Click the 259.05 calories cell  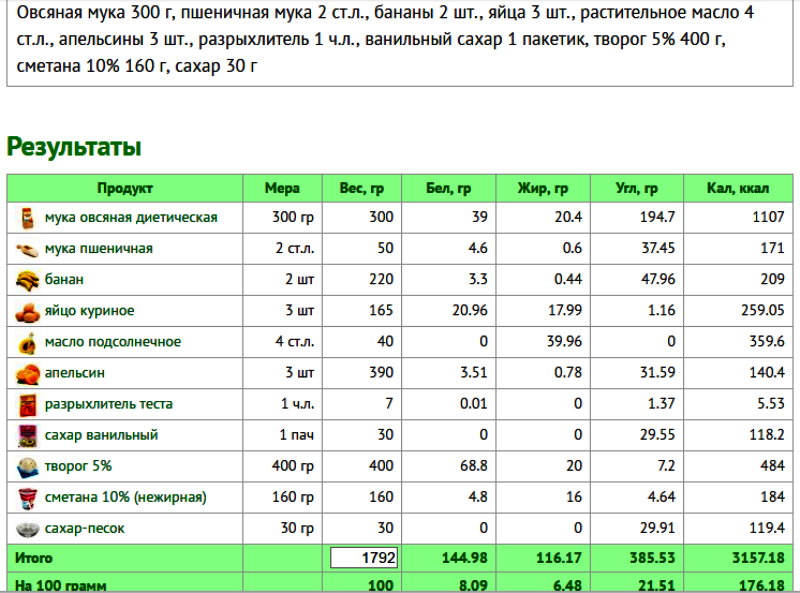tap(738, 311)
